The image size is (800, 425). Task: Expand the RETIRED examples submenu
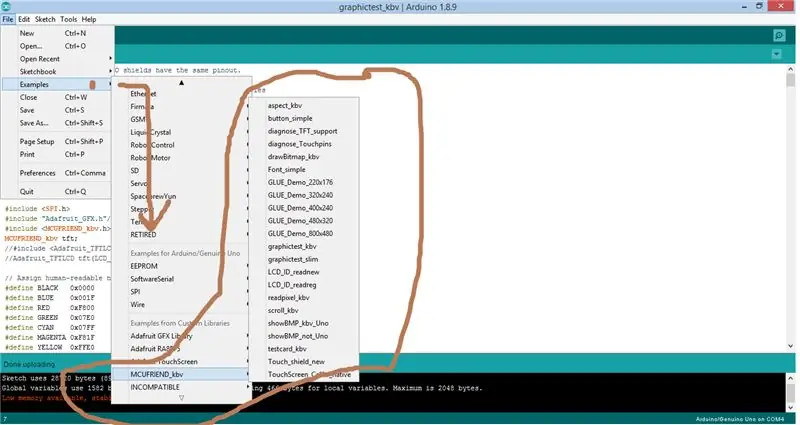[182, 235]
